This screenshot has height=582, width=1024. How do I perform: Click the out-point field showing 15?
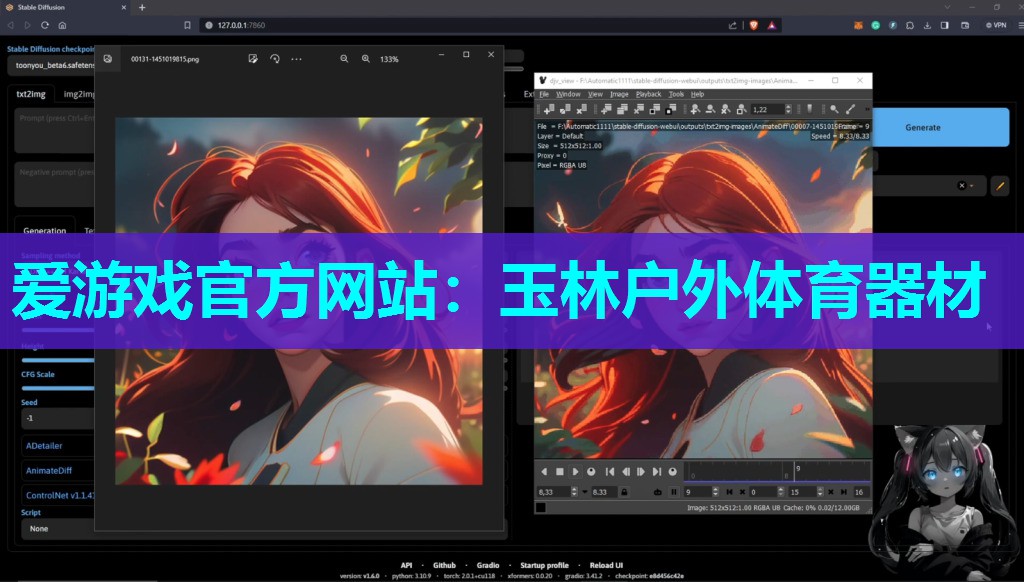[x=802, y=492]
